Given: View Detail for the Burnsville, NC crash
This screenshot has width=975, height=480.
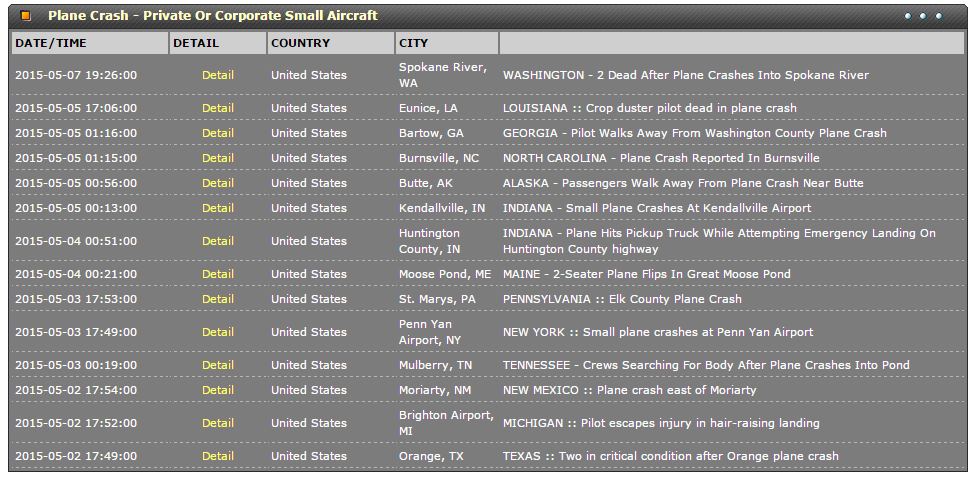Looking at the screenshot, I should click(218, 158).
